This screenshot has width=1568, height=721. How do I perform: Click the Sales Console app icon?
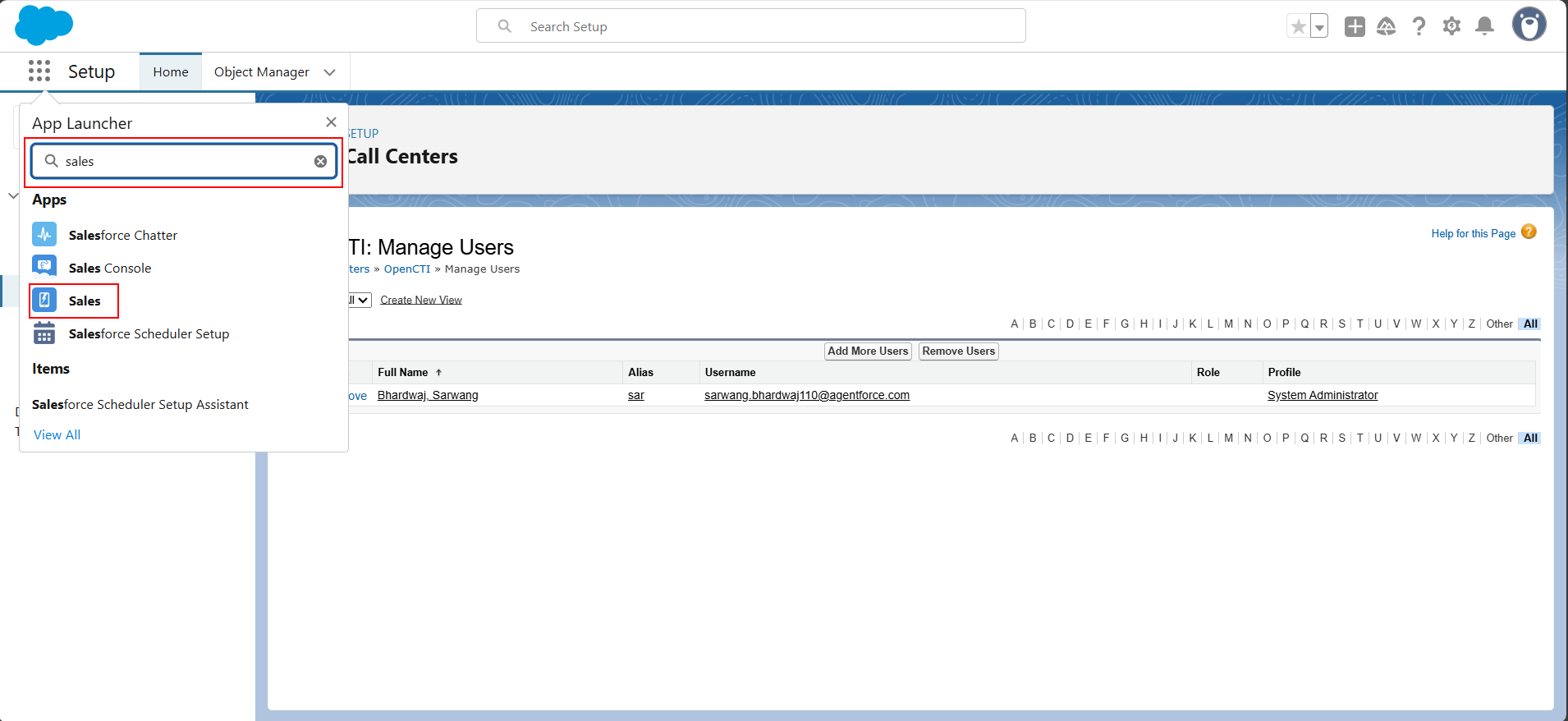coord(44,268)
